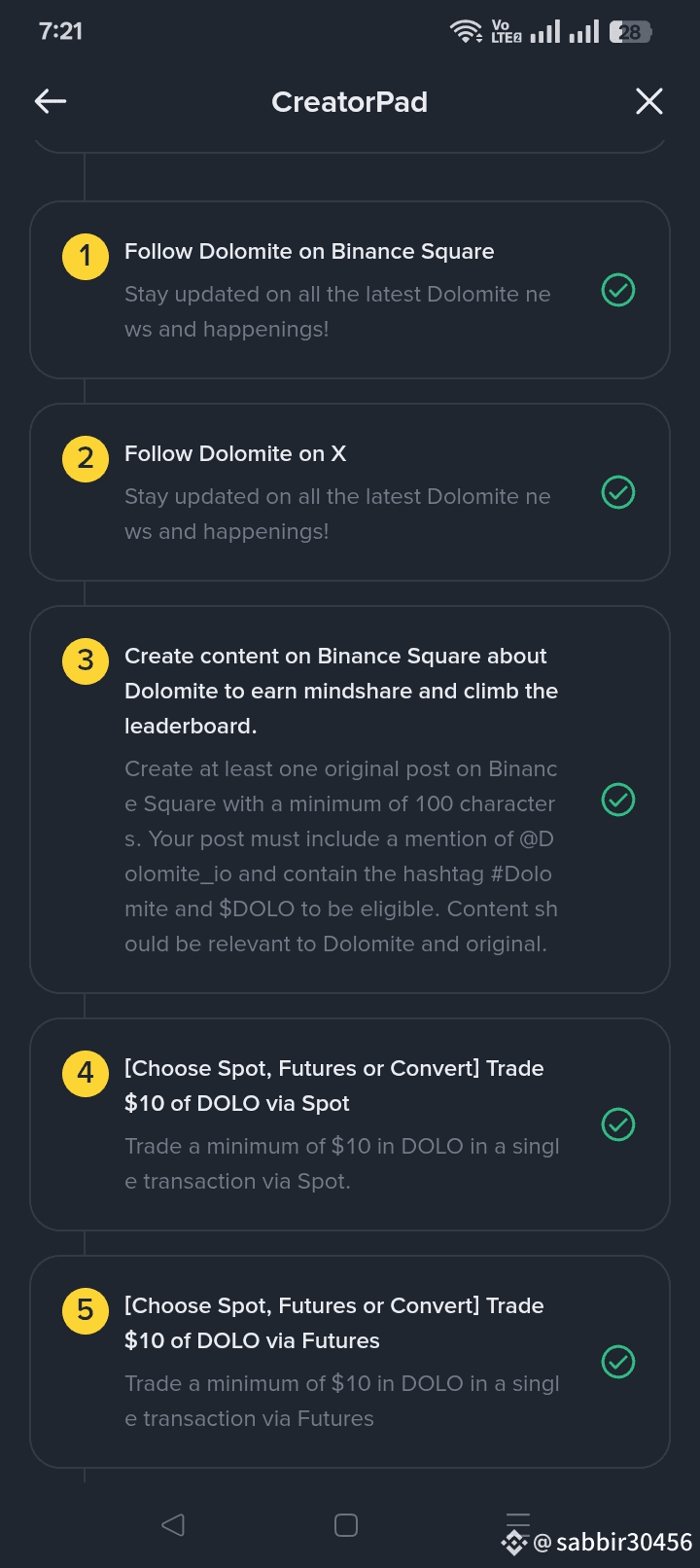This screenshot has height=1568, width=700.
Task: Tap checkmark for Follow Dolomite on X
Action: point(618,492)
